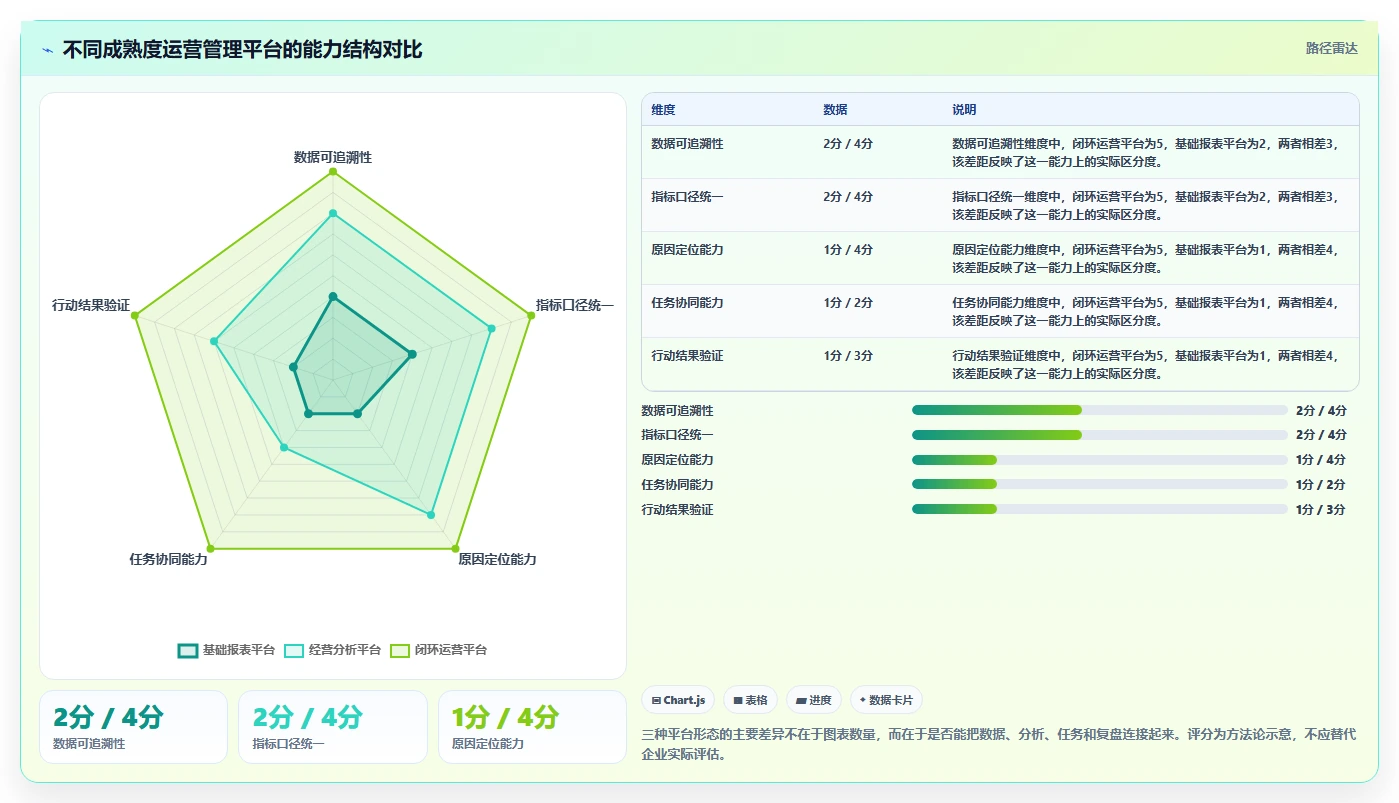Click 闭环运营平台 data point at 行动结果验证 vertex
Image resolution: width=1399 pixels, height=803 pixels.
[x=135, y=316]
